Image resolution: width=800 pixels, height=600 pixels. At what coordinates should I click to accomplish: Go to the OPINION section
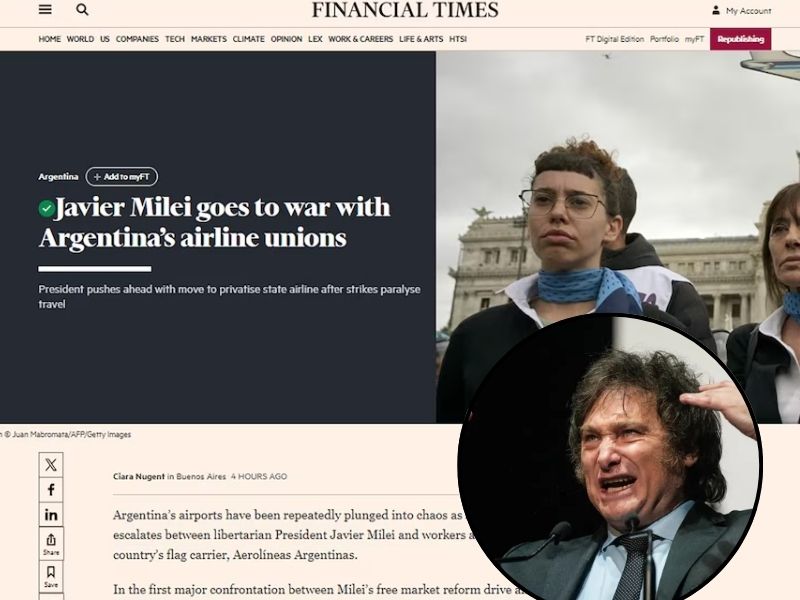pos(286,39)
